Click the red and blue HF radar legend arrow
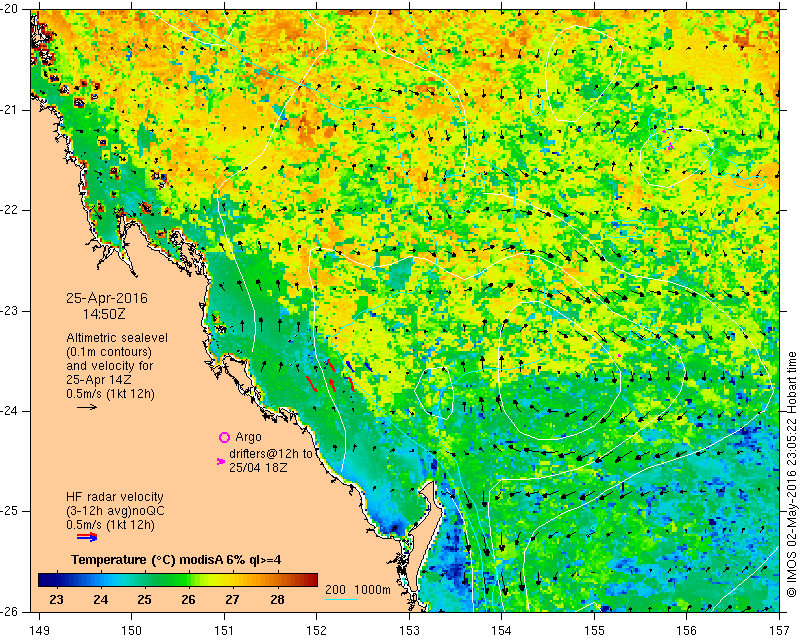The image size is (800, 640). [x=87, y=536]
